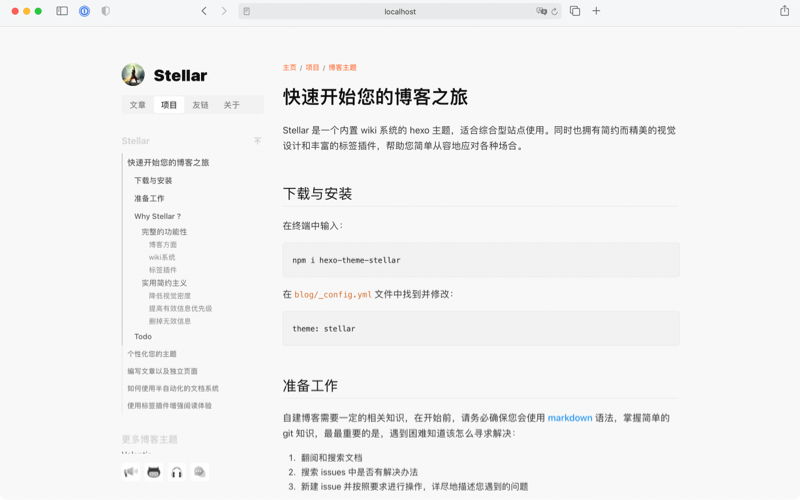The height and width of the screenshot is (500, 800).
Task: Click the Stellar avatar logo image
Action: [133, 75]
